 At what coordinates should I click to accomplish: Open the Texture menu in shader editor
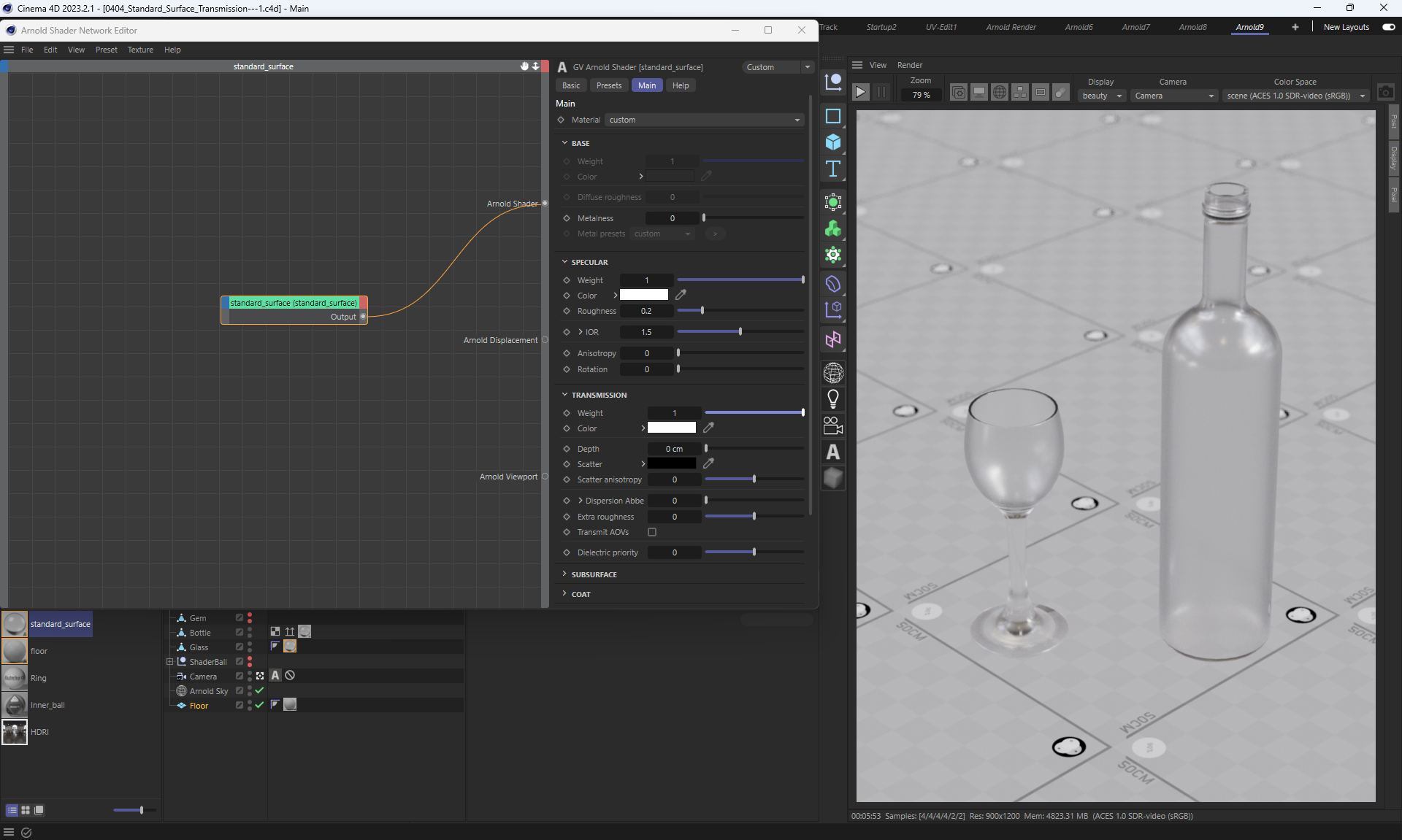pos(140,50)
